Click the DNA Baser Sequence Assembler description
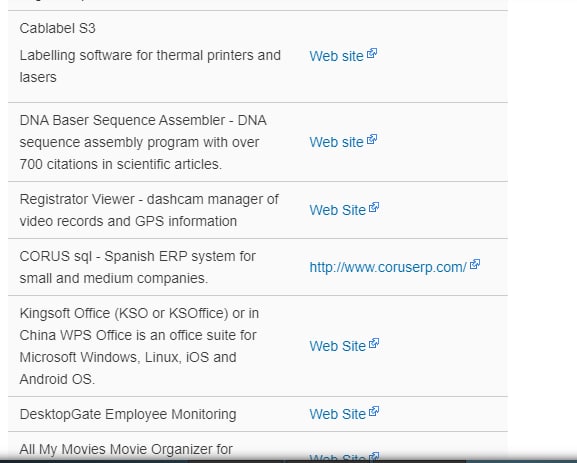 pyautogui.click(x=143, y=142)
